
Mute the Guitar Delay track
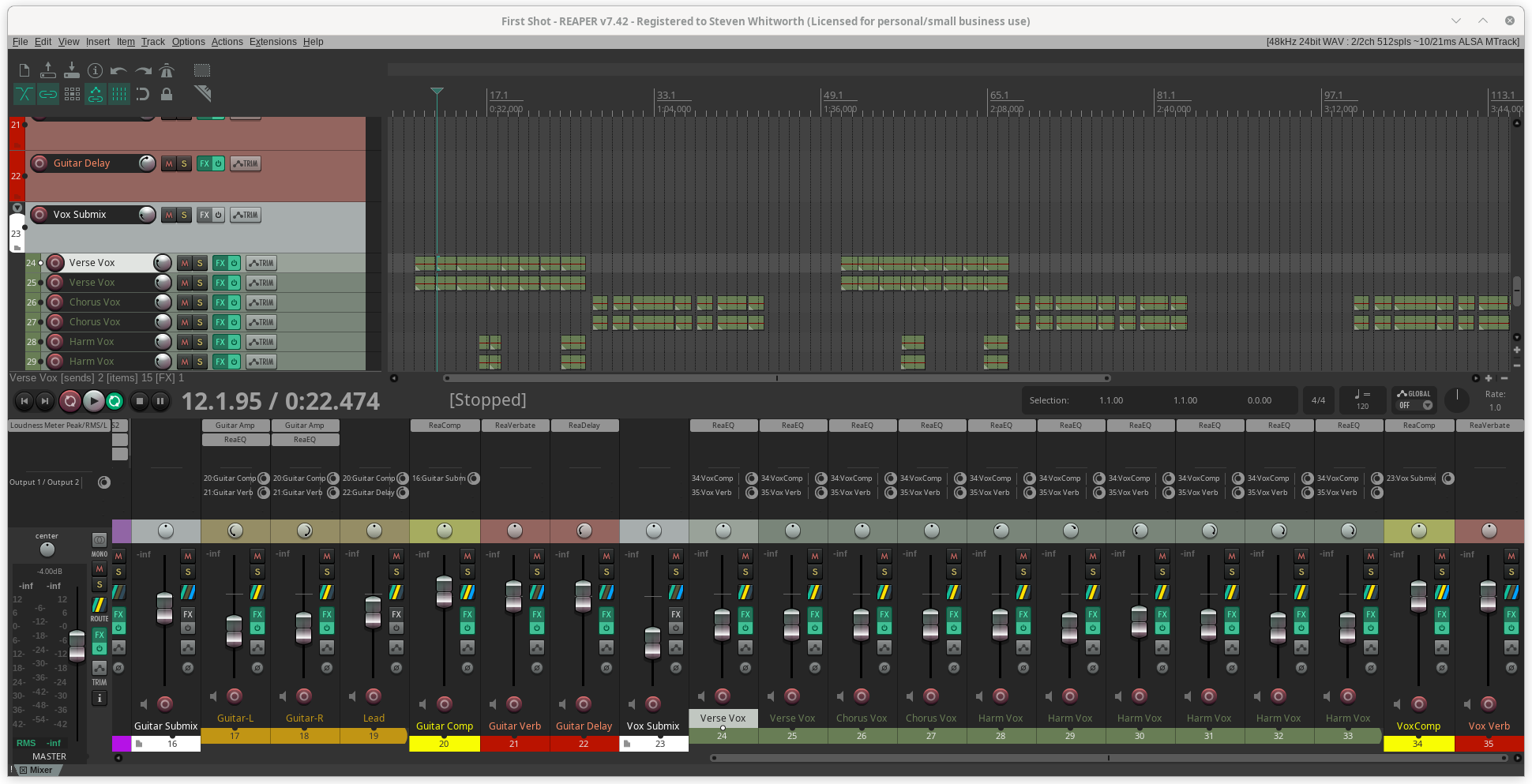point(167,163)
